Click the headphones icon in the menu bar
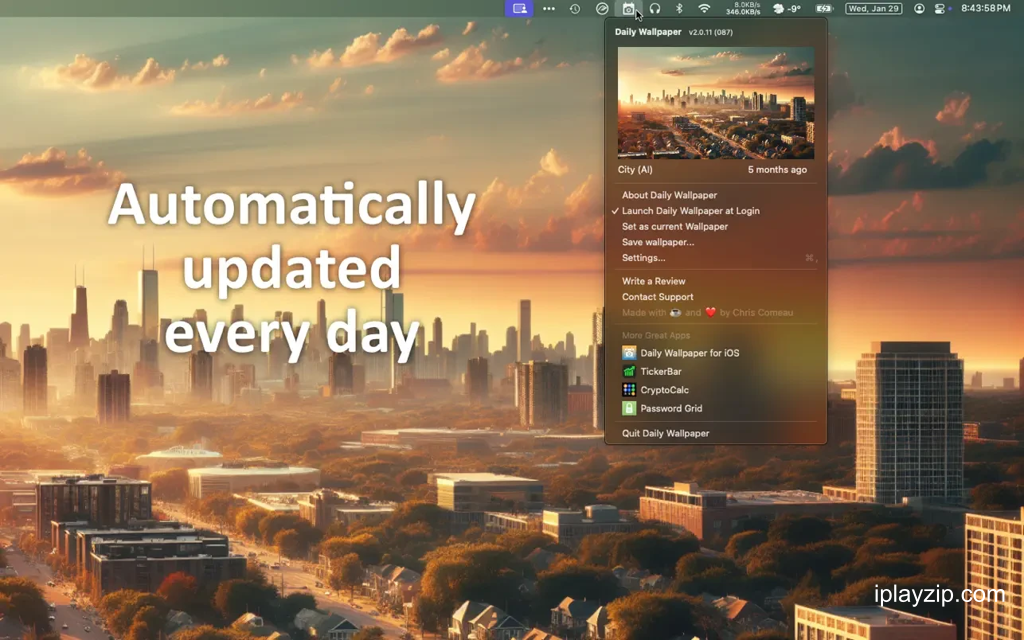This screenshot has width=1024, height=640. coord(654,8)
